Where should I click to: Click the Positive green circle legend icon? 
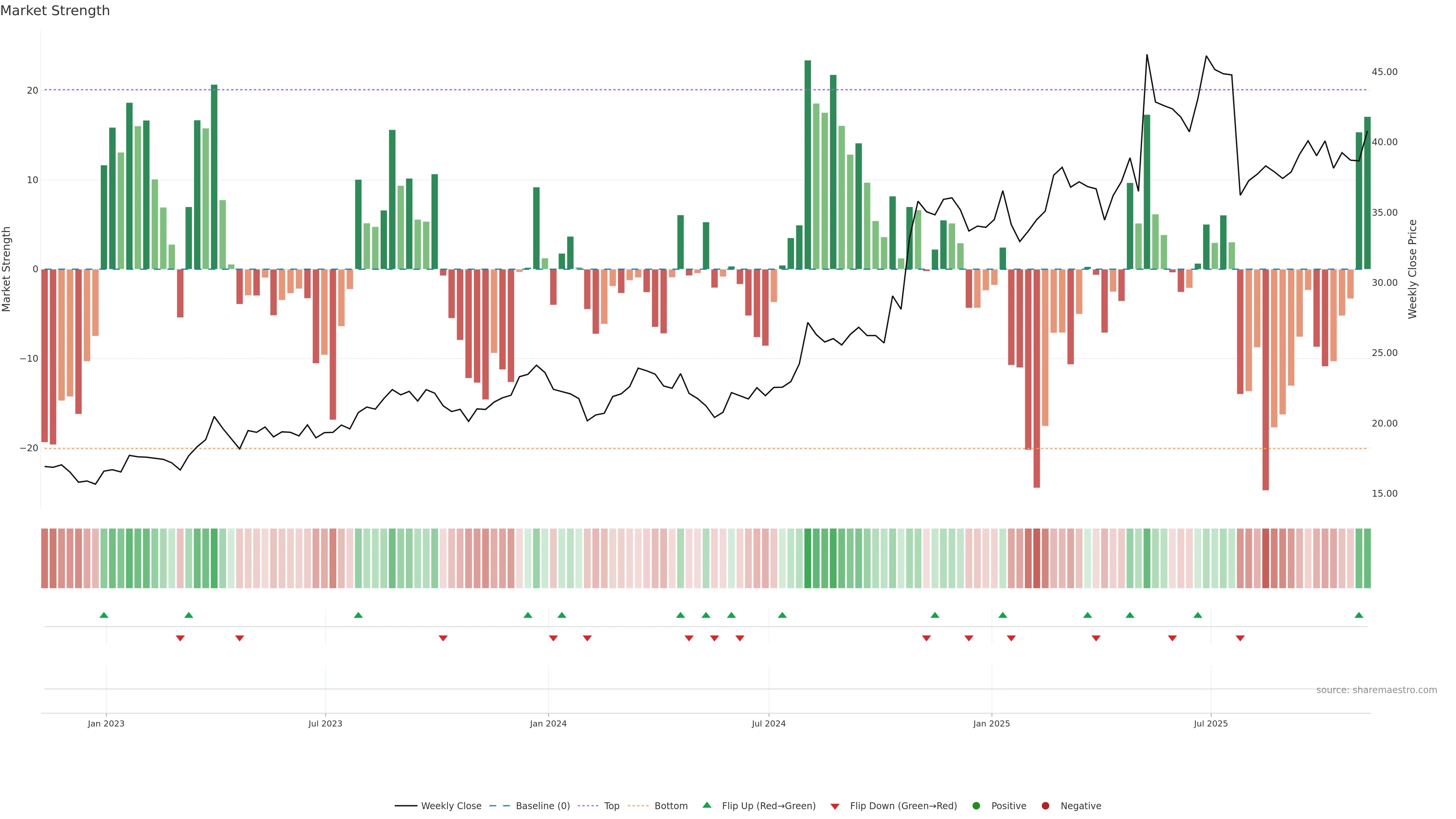(976, 805)
